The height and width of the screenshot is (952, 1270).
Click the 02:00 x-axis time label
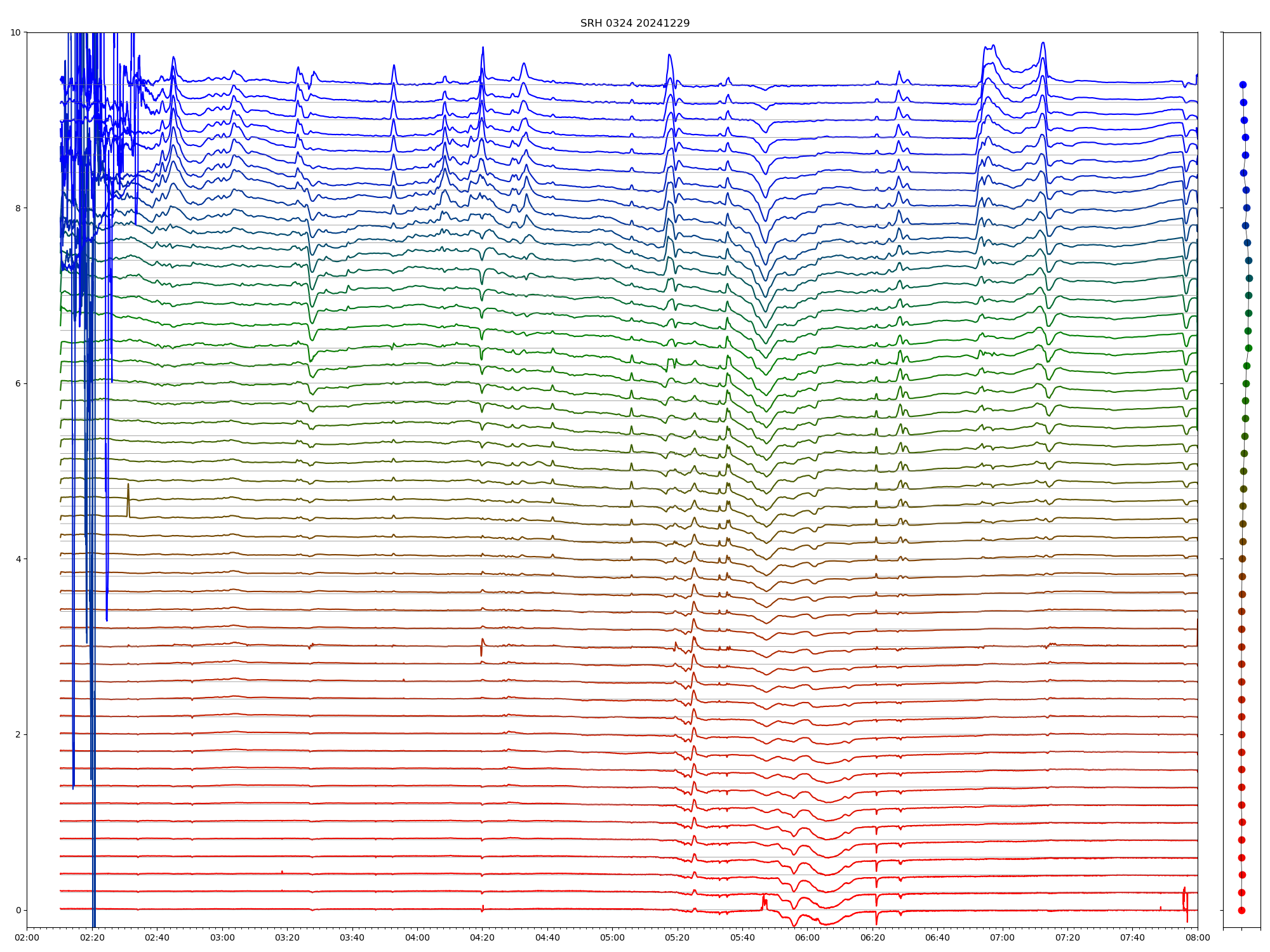click(x=27, y=937)
